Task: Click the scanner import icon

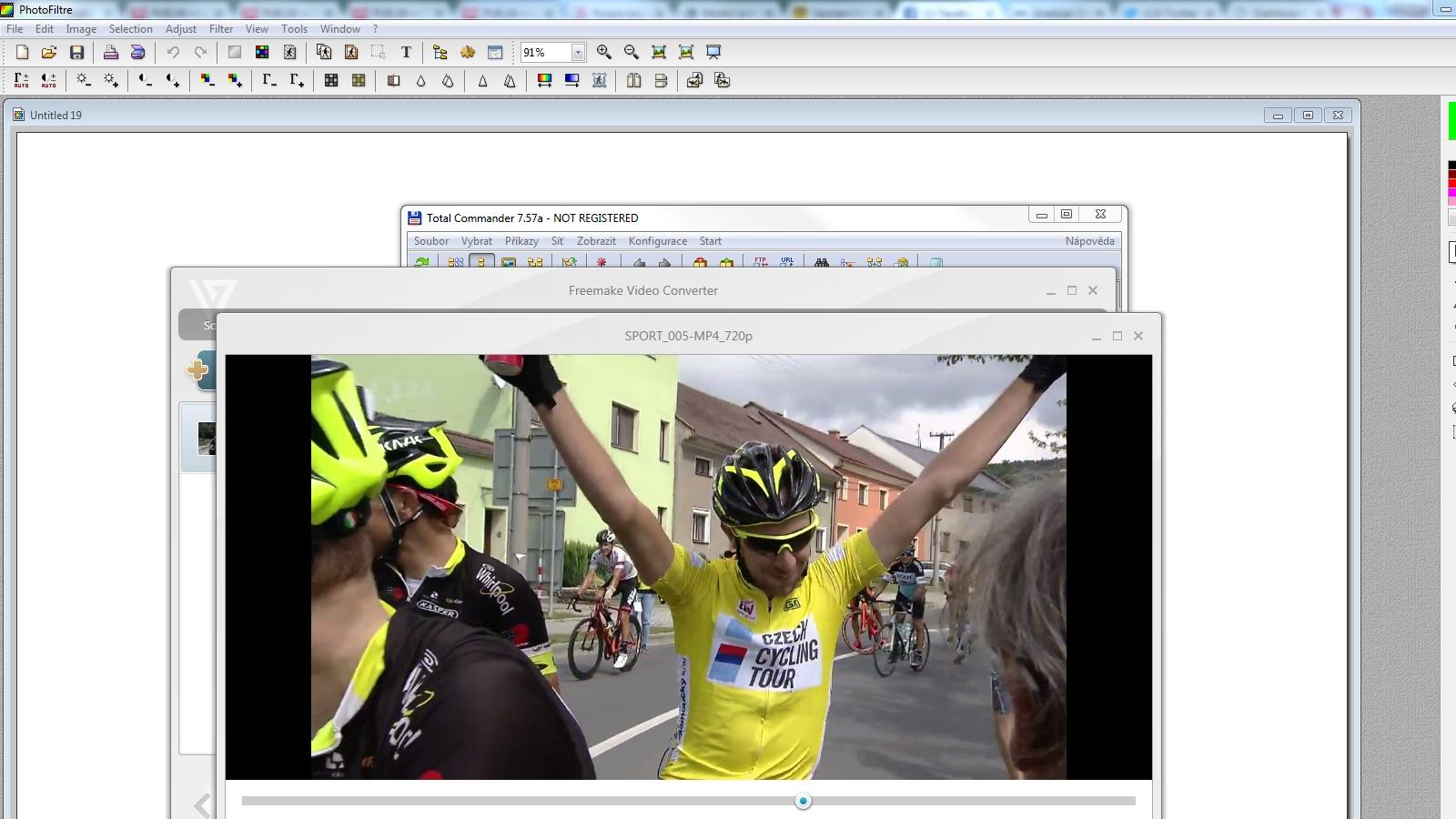Action: [x=137, y=53]
